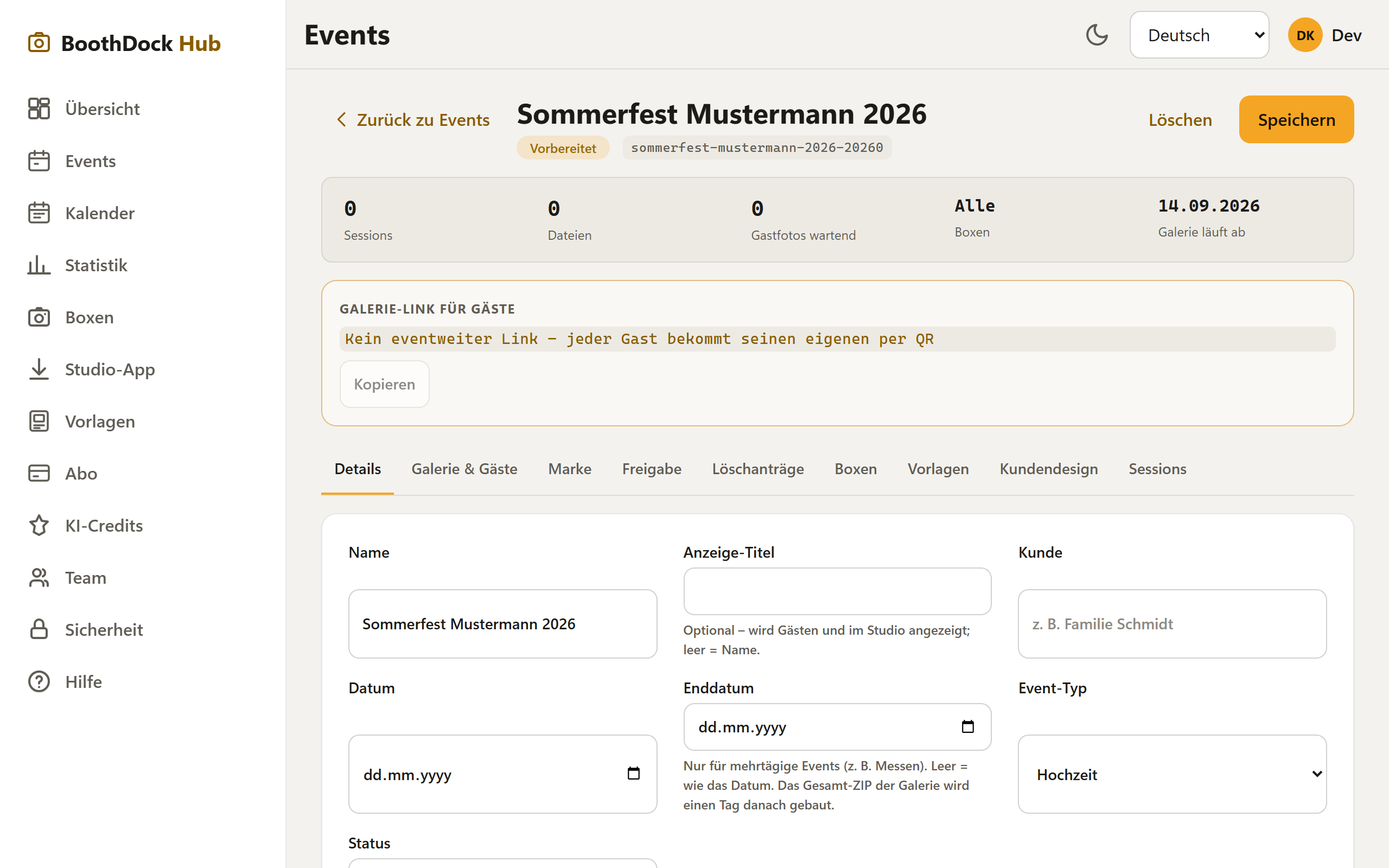Click the Dateien count stat
Screen dimensions: 1389x868
coord(569,219)
